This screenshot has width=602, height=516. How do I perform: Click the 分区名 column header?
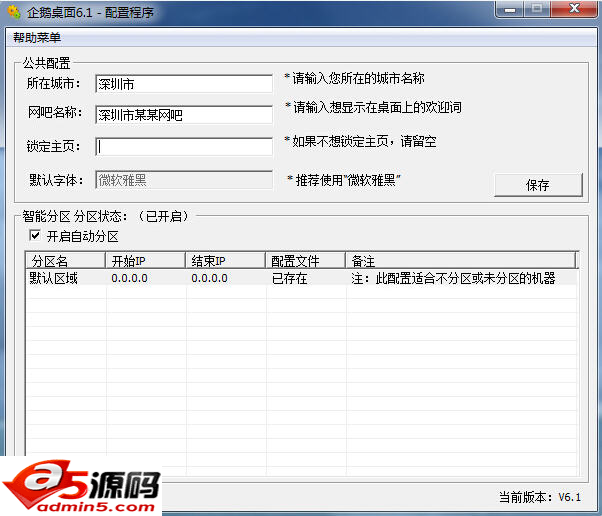tap(65, 261)
